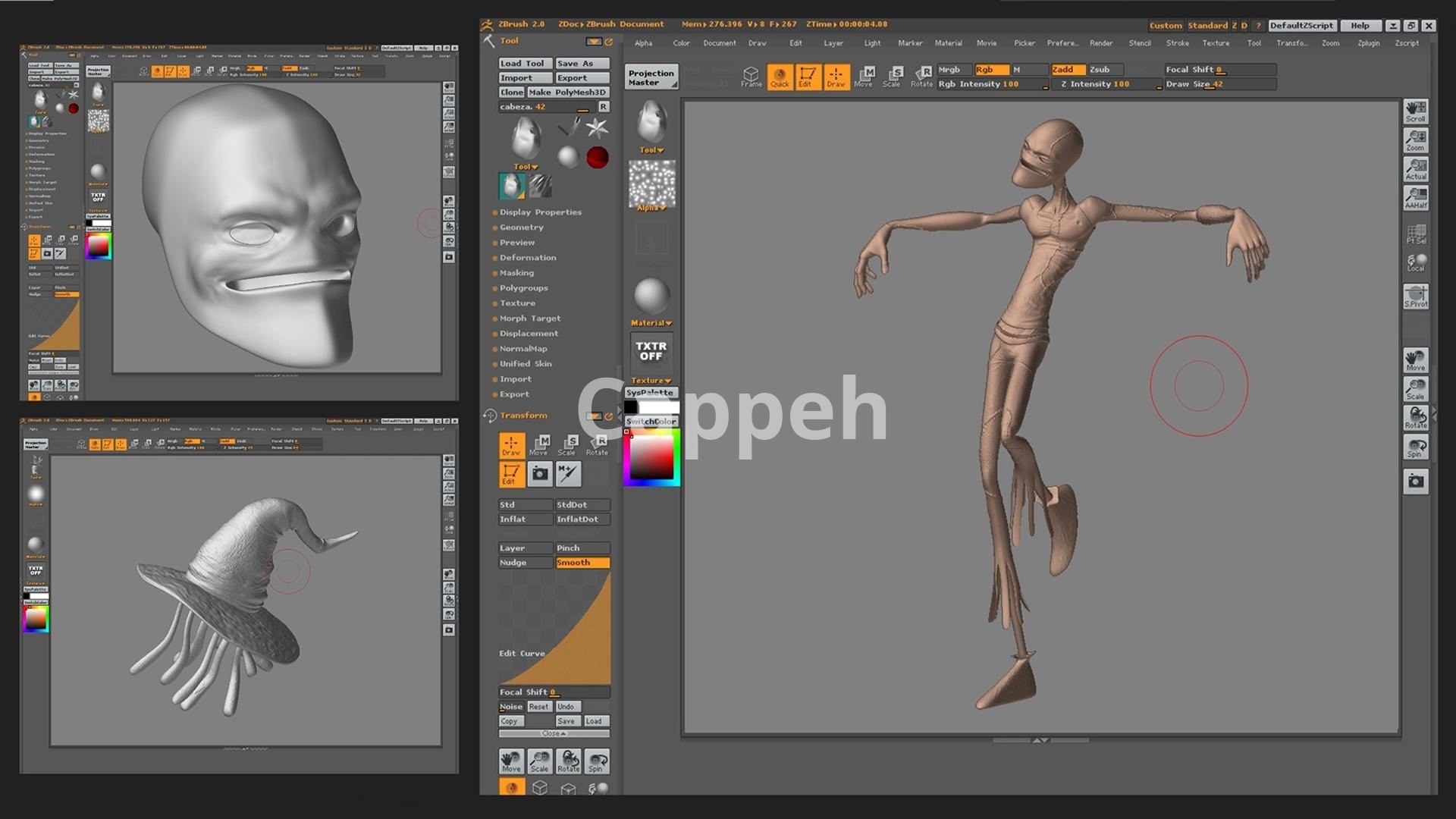Click the Zoom magnifier icon
The height and width of the screenshot is (819, 1456).
click(x=1415, y=140)
